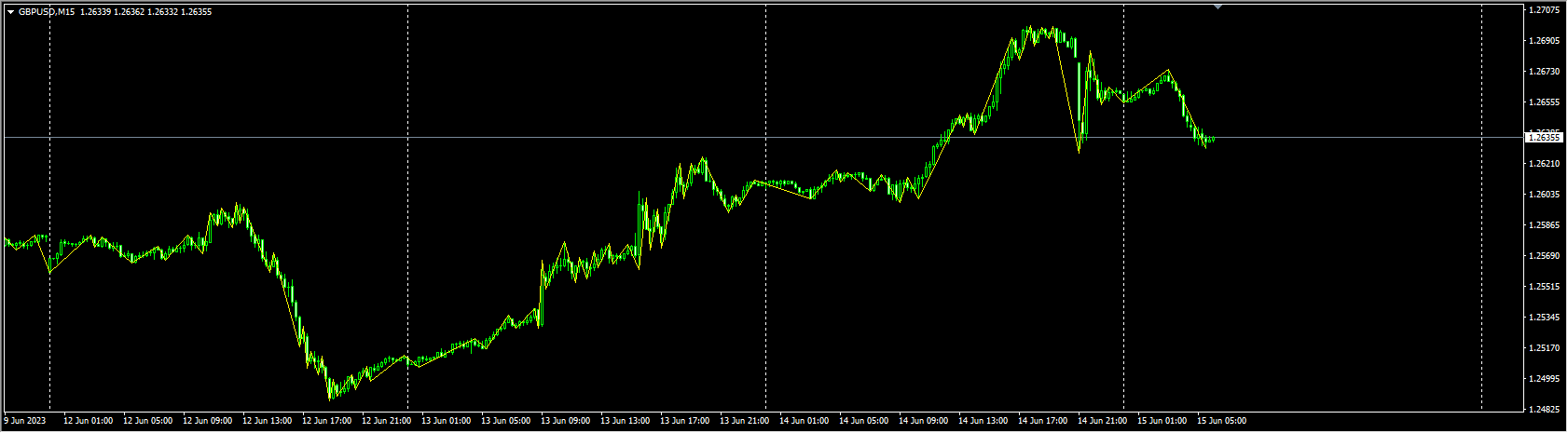
Task: Click the 14 Jun 17:00 time label
Action: [1042, 421]
